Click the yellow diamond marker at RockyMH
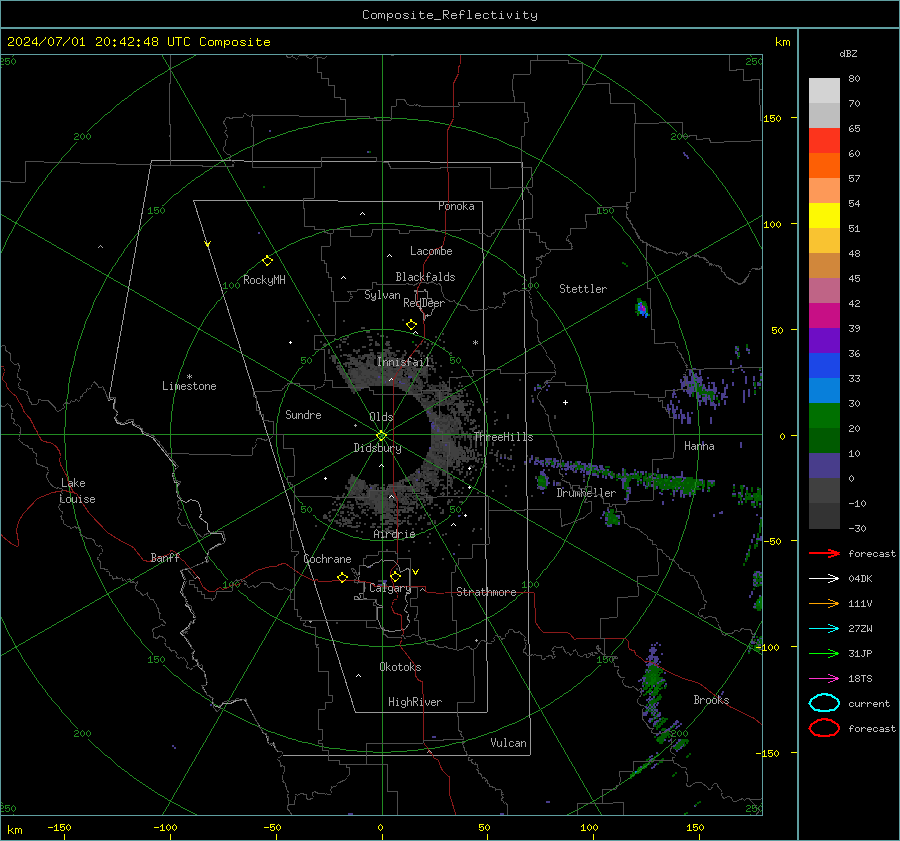This screenshot has height=841, width=900. [x=267, y=261]
